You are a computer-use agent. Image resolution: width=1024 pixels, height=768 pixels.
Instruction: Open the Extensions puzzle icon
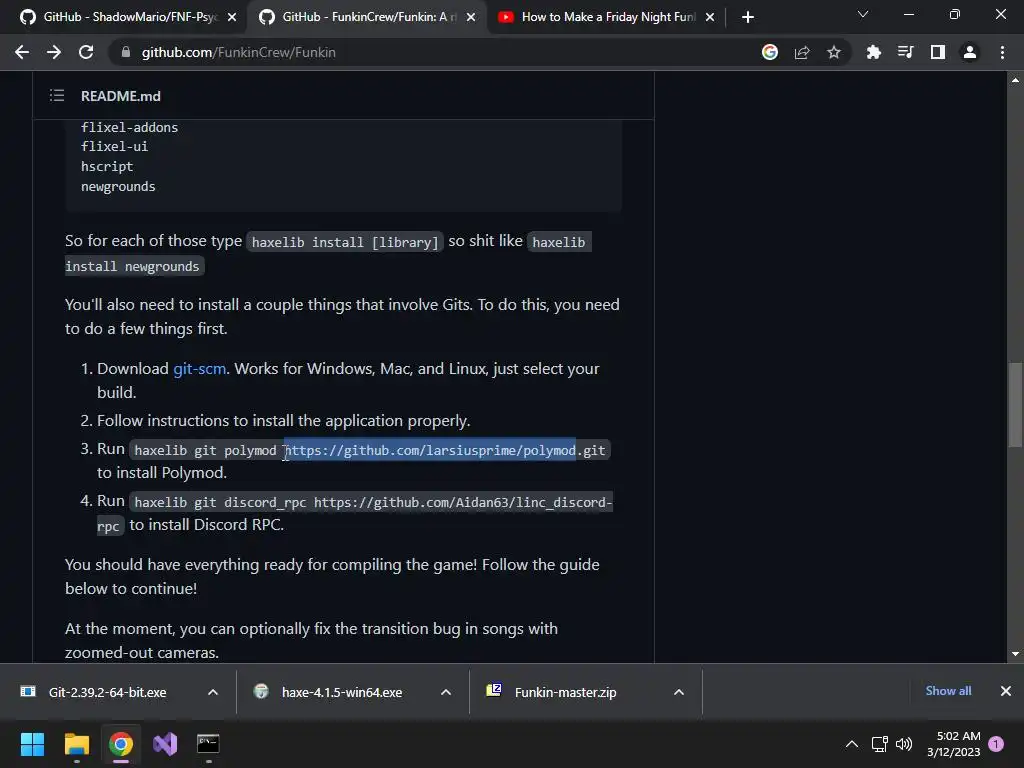(873, 52)
